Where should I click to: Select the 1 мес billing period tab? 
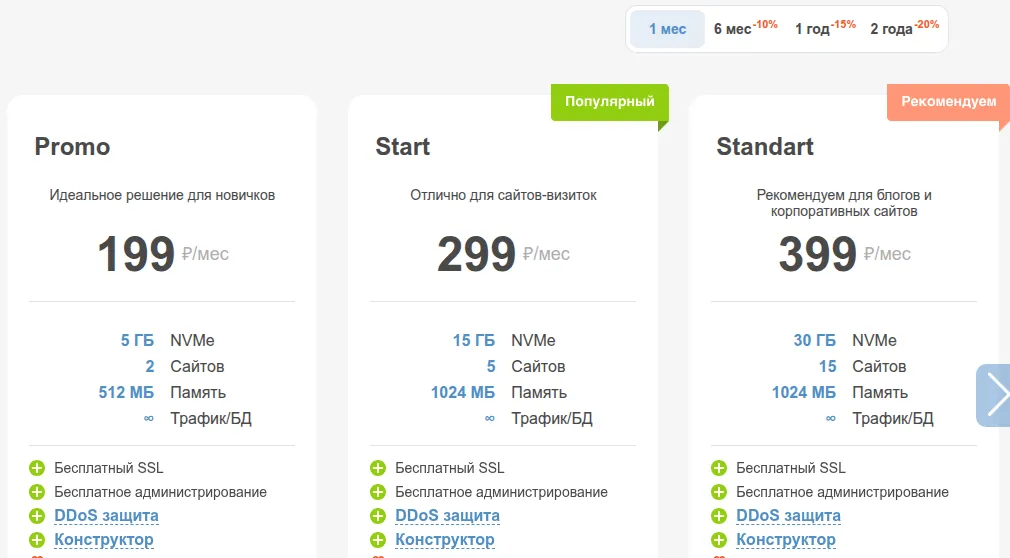pyautogui.click(x=667, y=29)
